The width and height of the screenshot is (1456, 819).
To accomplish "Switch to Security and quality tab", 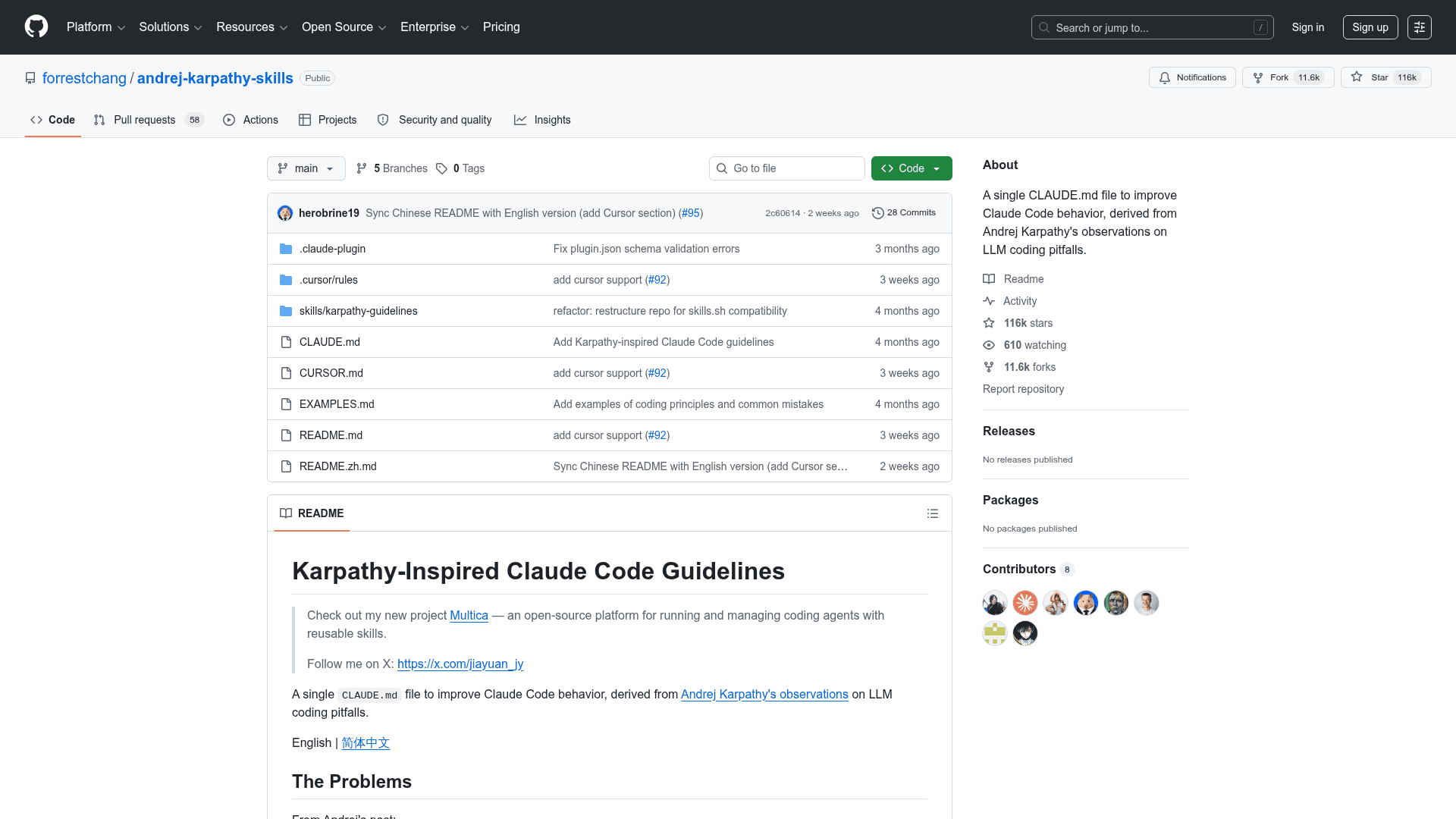I will pos(435,120).
